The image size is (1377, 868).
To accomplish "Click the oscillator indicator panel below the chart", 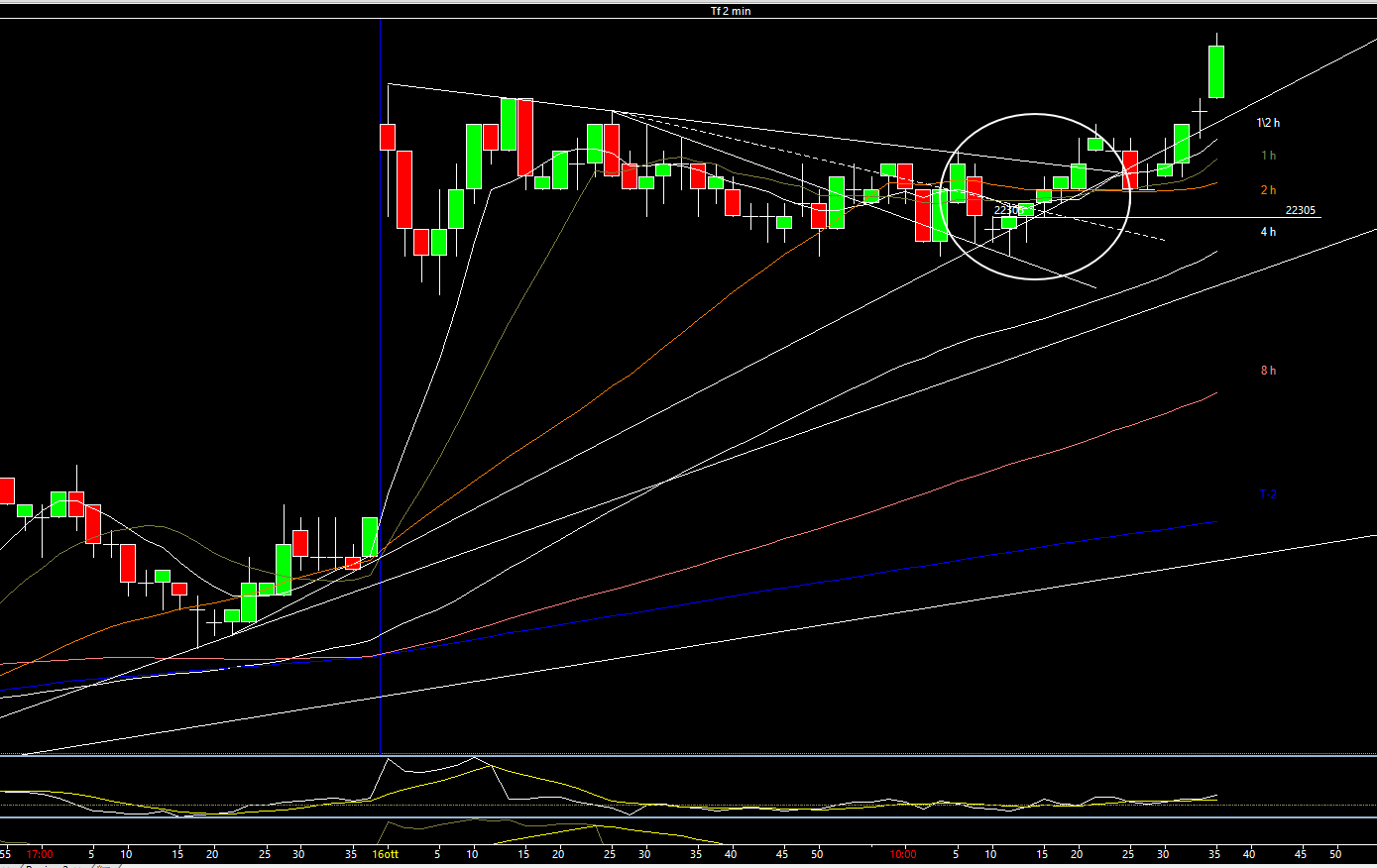I will 688,787.
